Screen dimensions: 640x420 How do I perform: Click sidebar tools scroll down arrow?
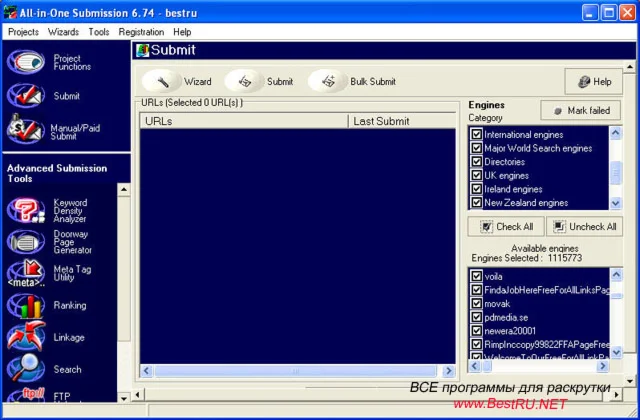(x=124, y=398)
